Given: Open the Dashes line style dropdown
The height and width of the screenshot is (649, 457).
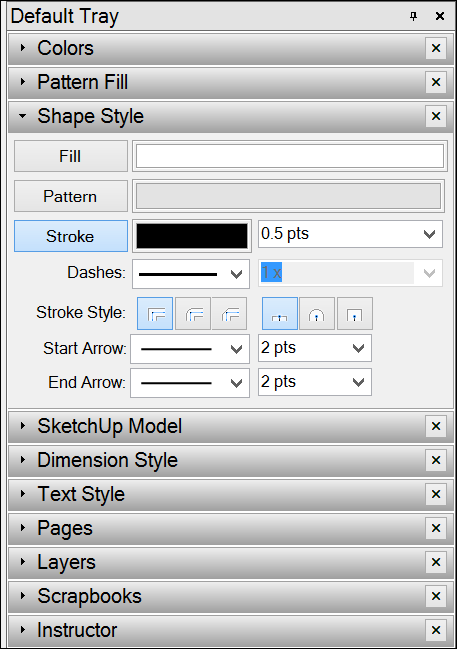Looking at the screenshot, I should tap(191, 274).
